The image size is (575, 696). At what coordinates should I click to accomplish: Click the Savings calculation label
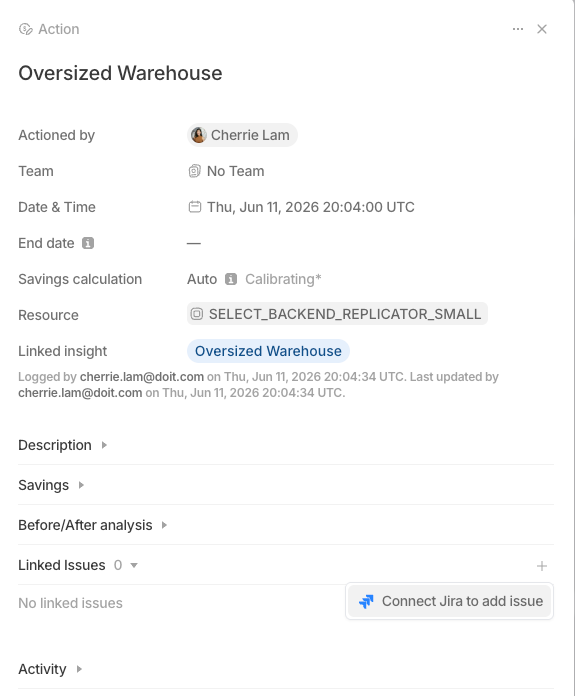80,279
